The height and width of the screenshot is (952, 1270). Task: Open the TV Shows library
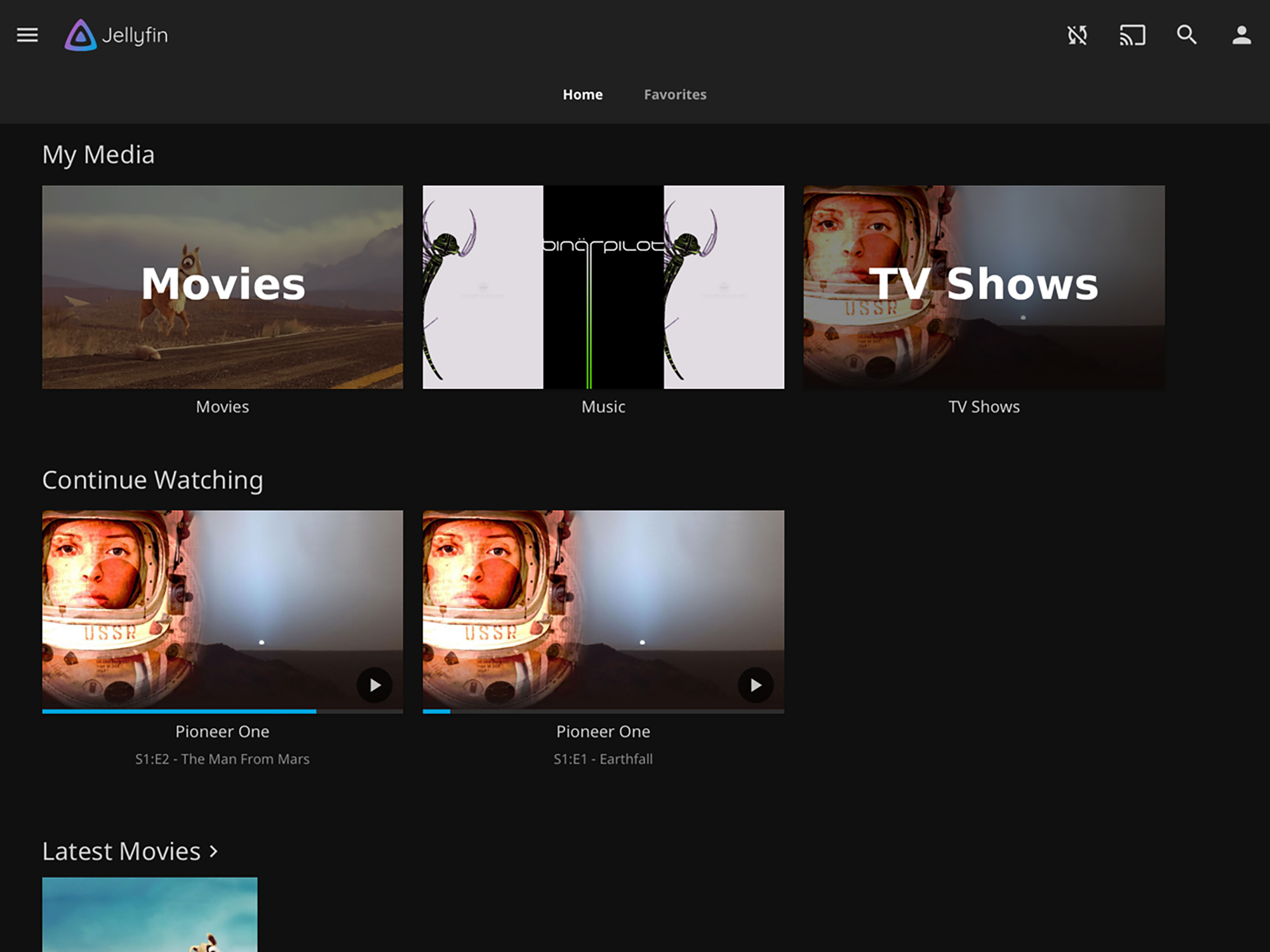pos(983,286)
